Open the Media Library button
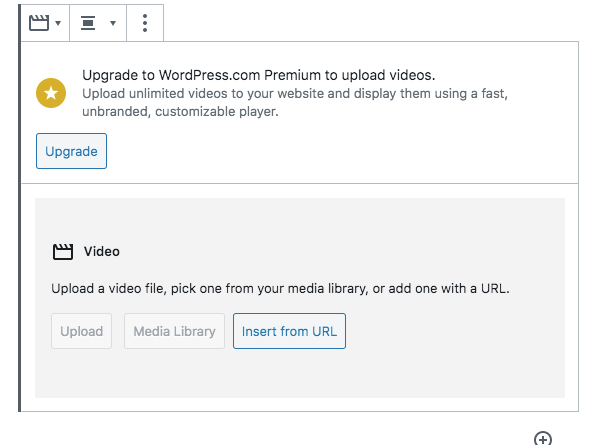 [174, 331]
